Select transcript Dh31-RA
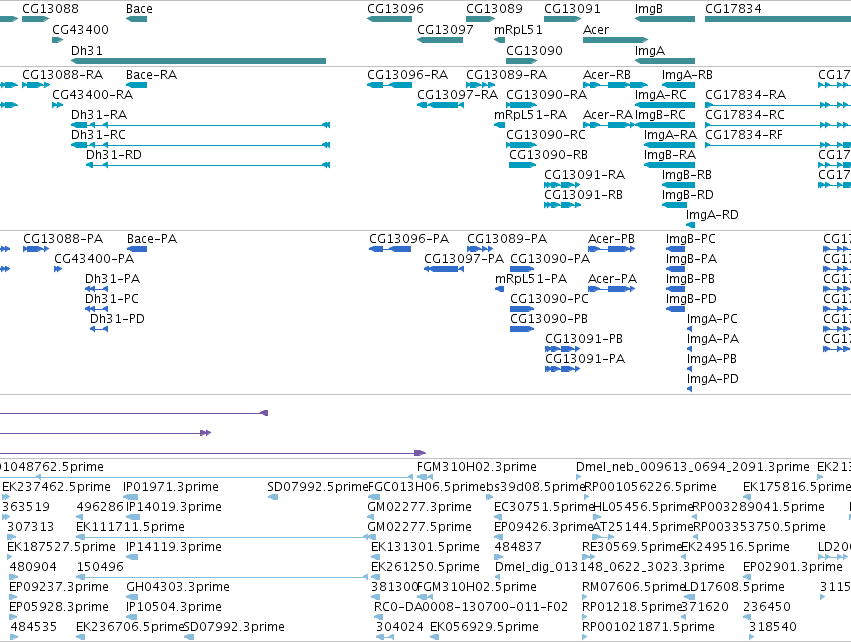 200,125
